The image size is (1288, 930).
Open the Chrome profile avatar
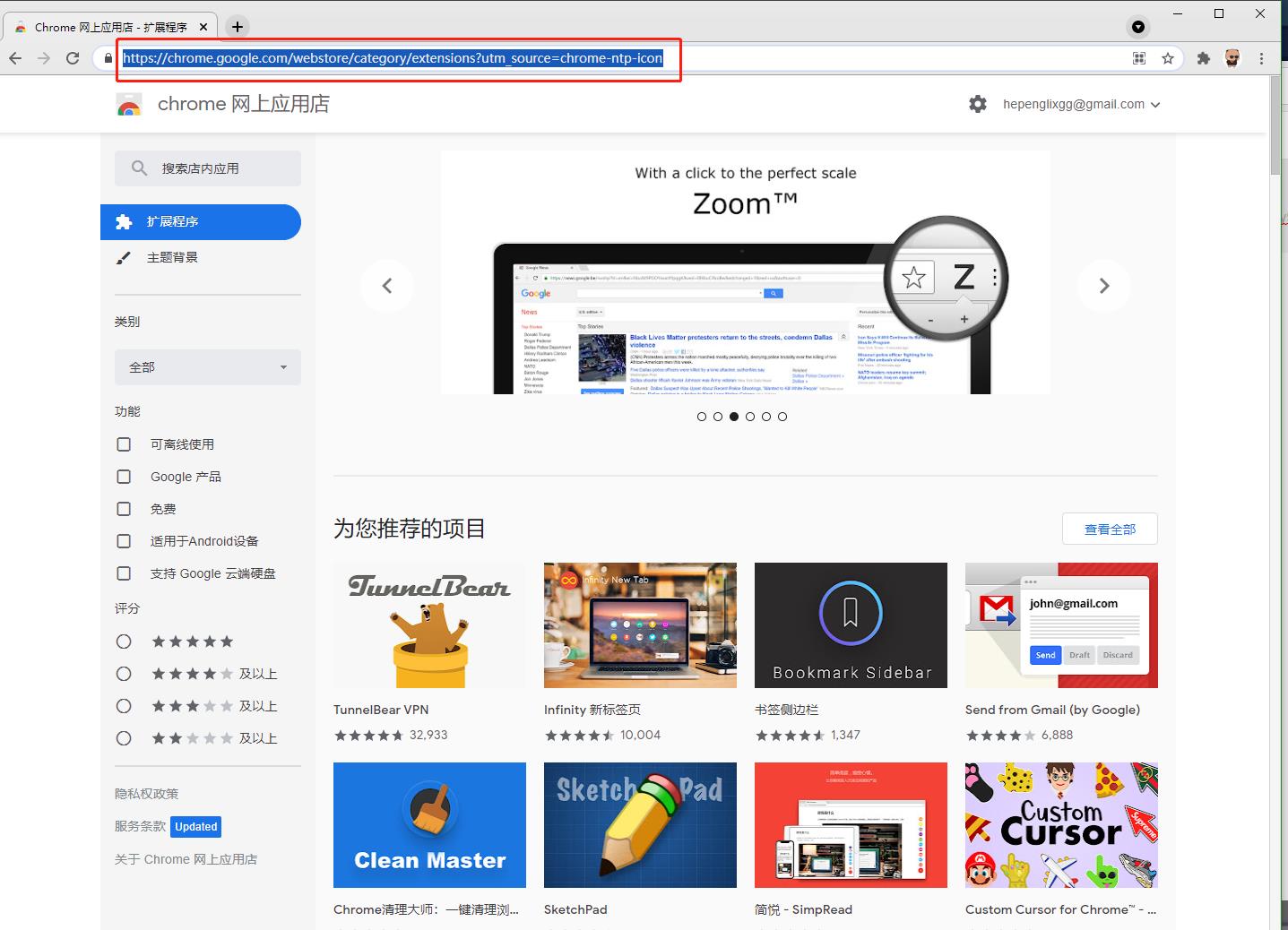[1232, 58]
